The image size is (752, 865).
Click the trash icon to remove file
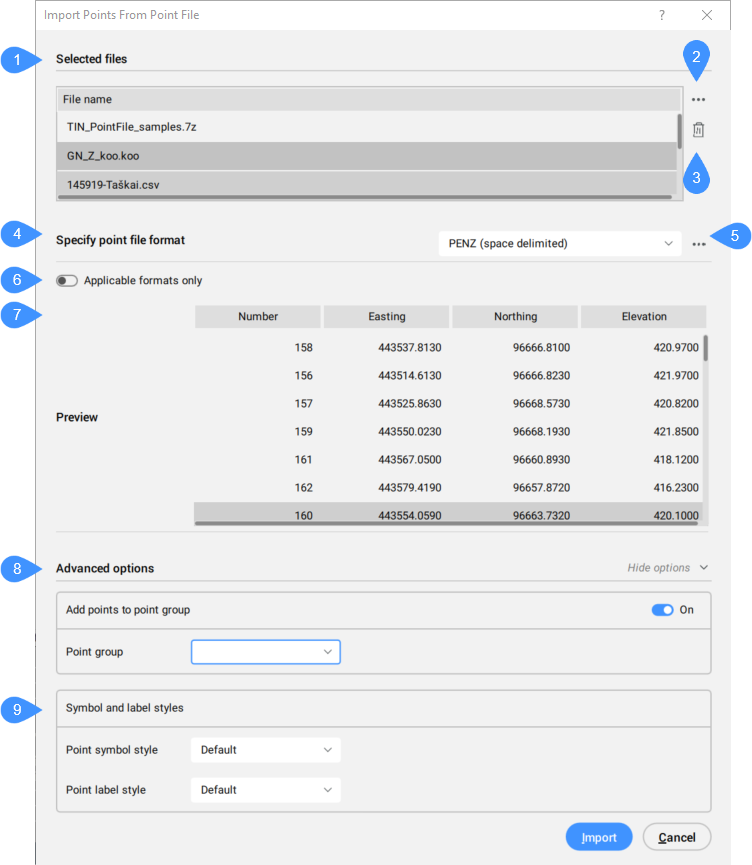pos(698,130)
